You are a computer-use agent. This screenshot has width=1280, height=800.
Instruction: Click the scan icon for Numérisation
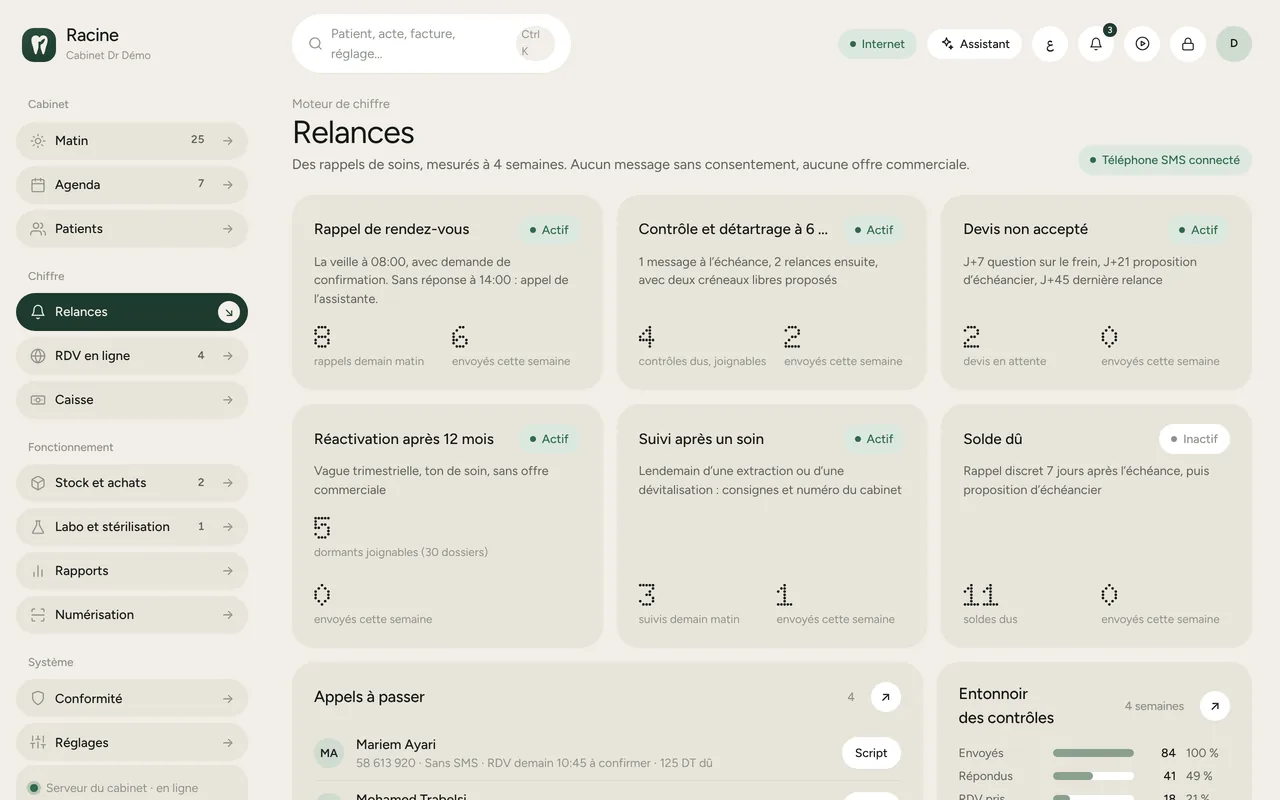(x=38, y=615)
